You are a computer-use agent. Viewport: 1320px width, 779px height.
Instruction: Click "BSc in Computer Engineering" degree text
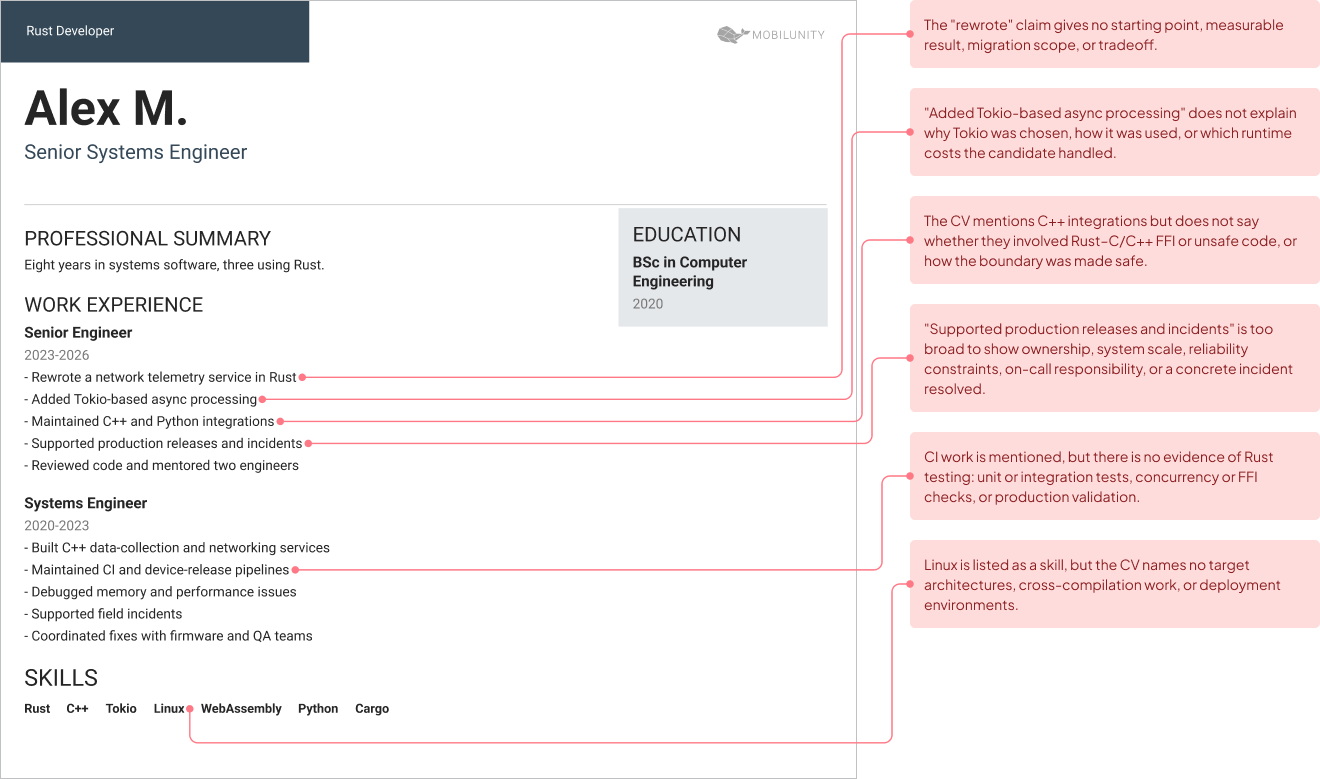pos(690,272)
